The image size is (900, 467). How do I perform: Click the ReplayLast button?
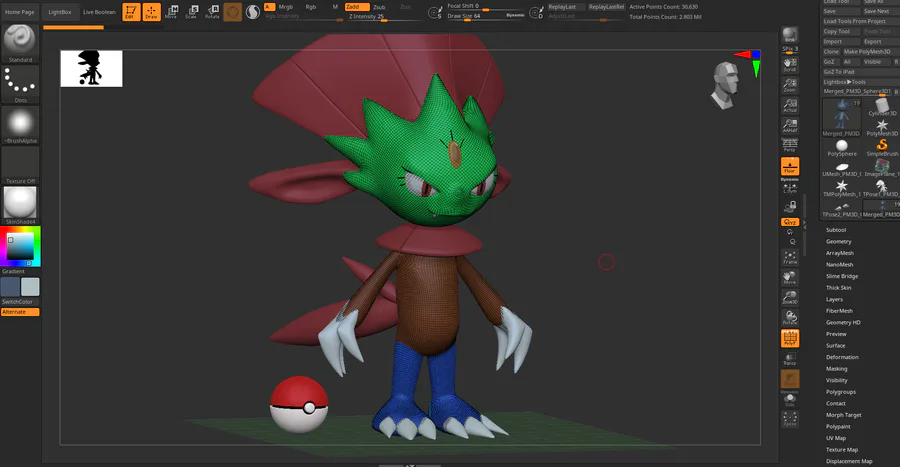565,7
